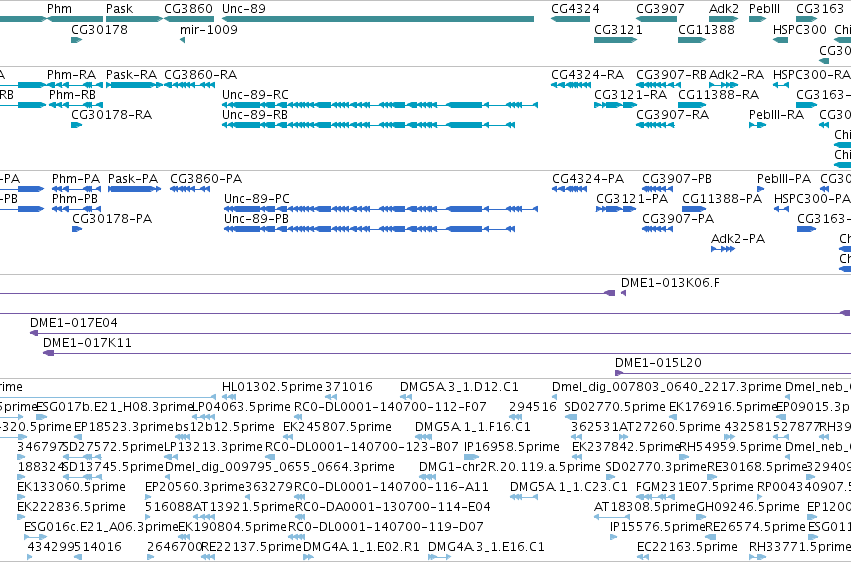Open the HSPC300 gene label
The width and height of the screenshot is (851, 562).
[x=799, y=29]
